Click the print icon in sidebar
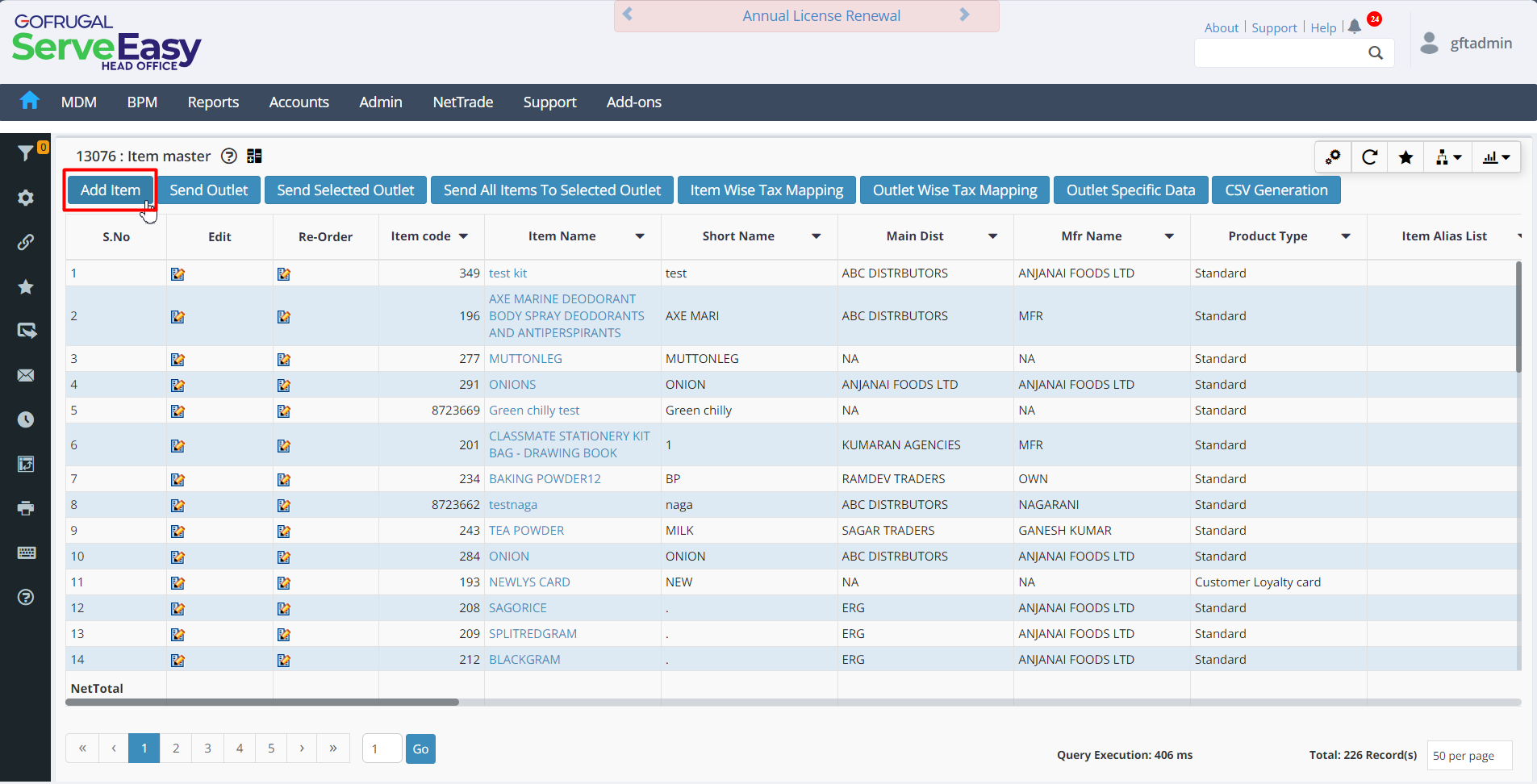Viewport: 1537px width, 784px height. tap(26, 508)
